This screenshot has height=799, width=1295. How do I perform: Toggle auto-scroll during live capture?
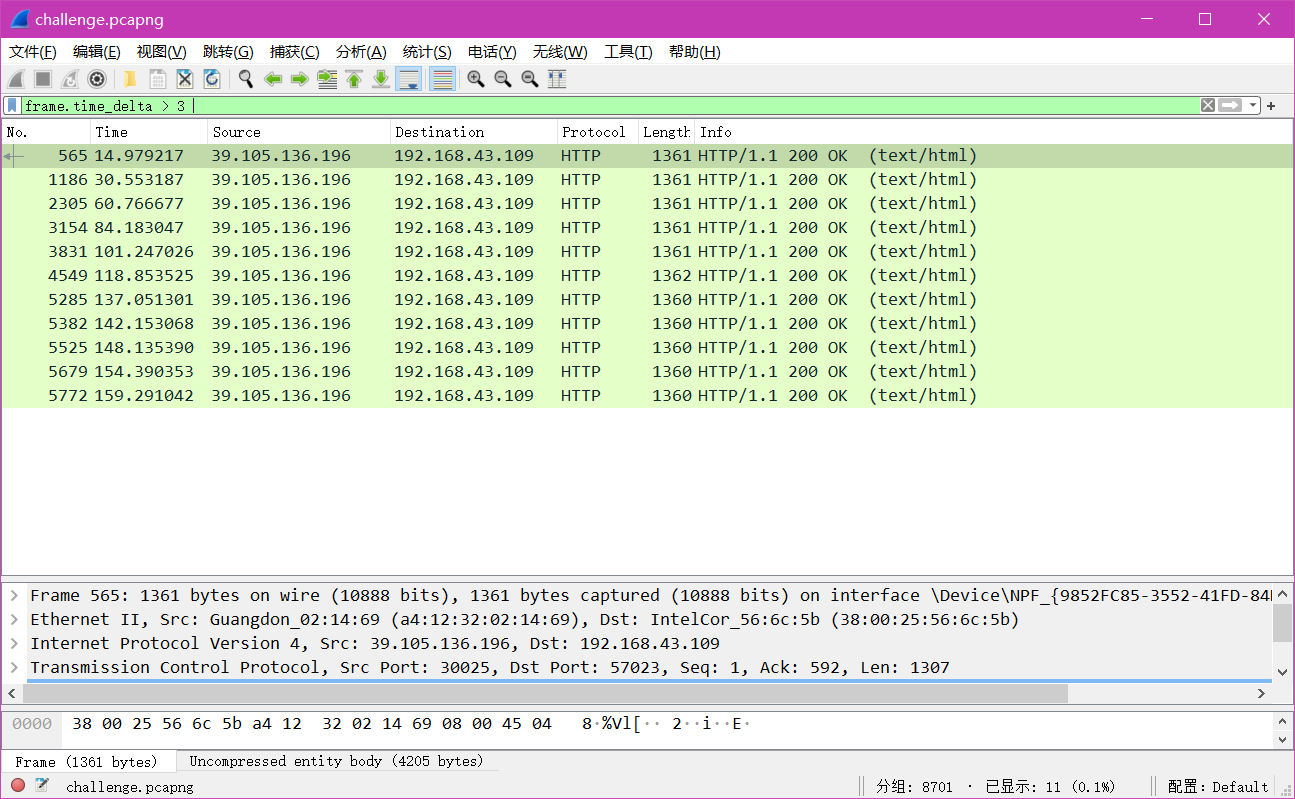point(408,79)
